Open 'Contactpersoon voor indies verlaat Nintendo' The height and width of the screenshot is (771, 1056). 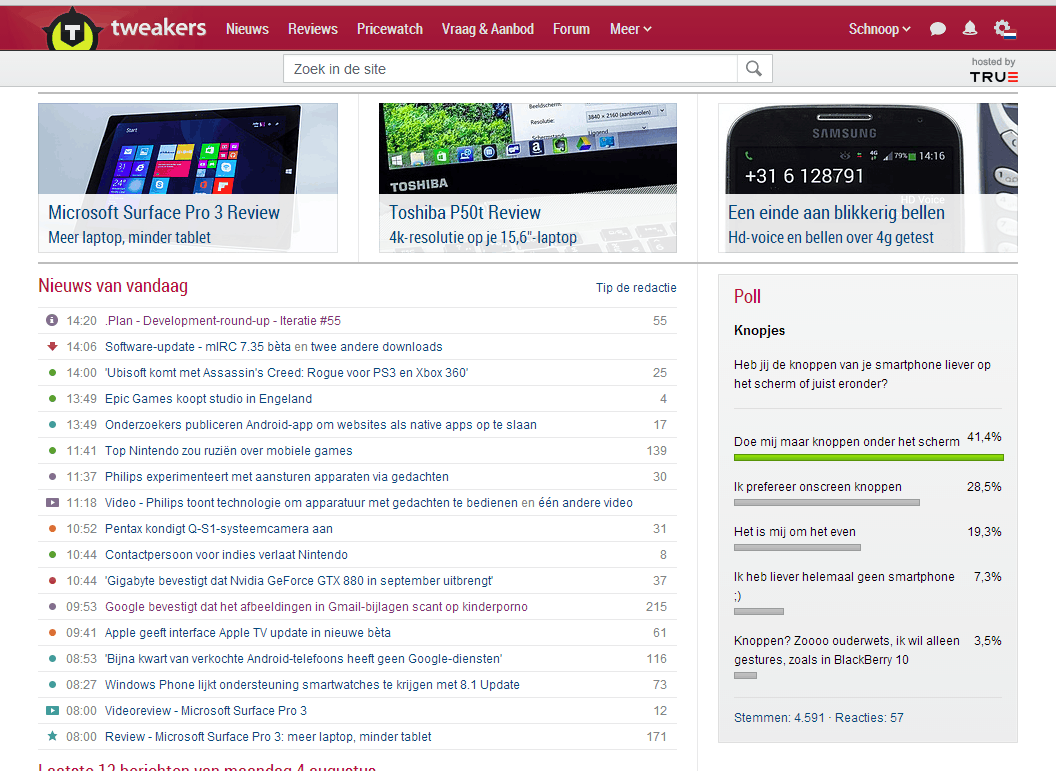pos(226,555)
